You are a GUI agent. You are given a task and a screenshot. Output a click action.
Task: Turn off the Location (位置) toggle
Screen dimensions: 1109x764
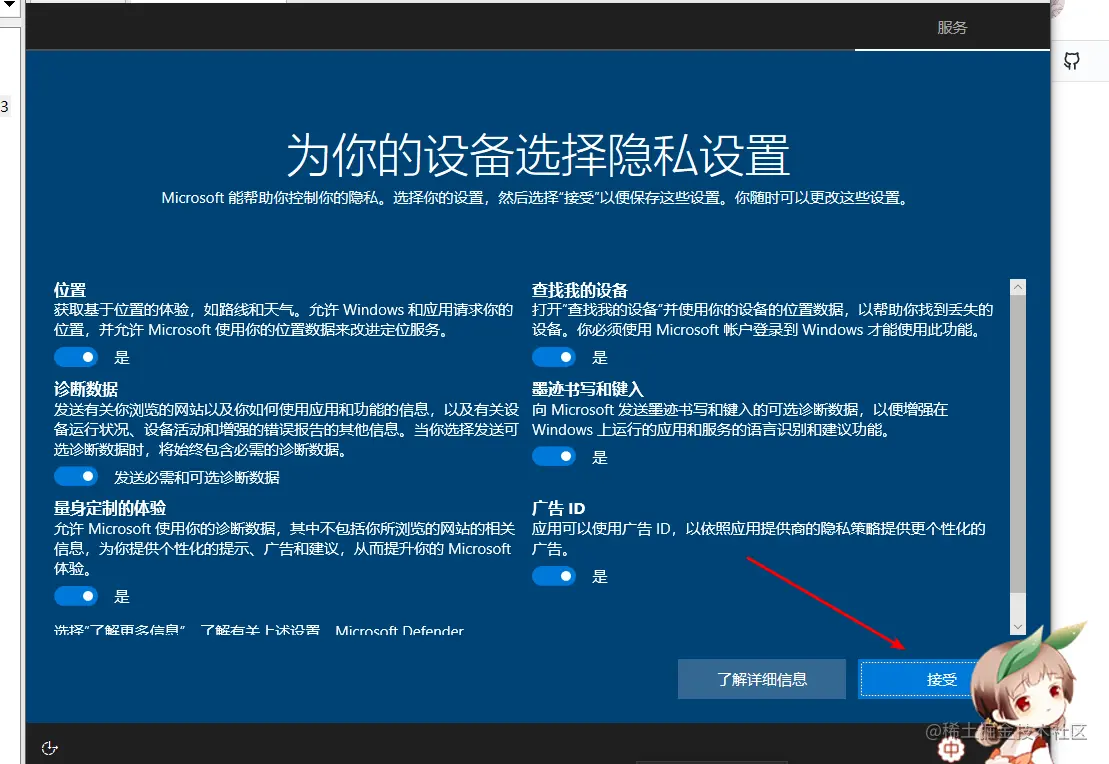click(x=76, y=357)
